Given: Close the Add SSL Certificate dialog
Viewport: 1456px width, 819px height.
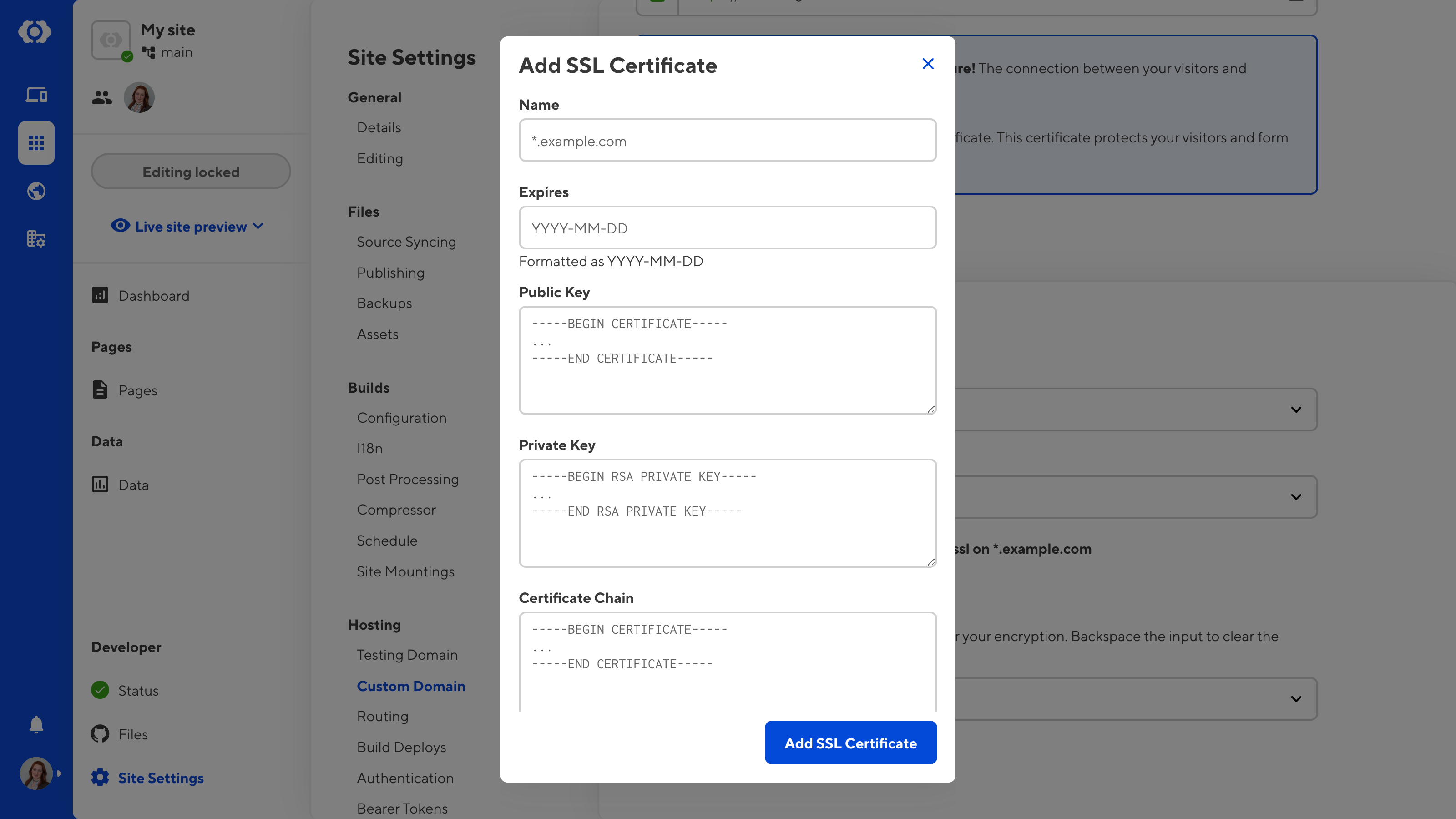Looking at the screenshot, I should [x=928, y=64].
